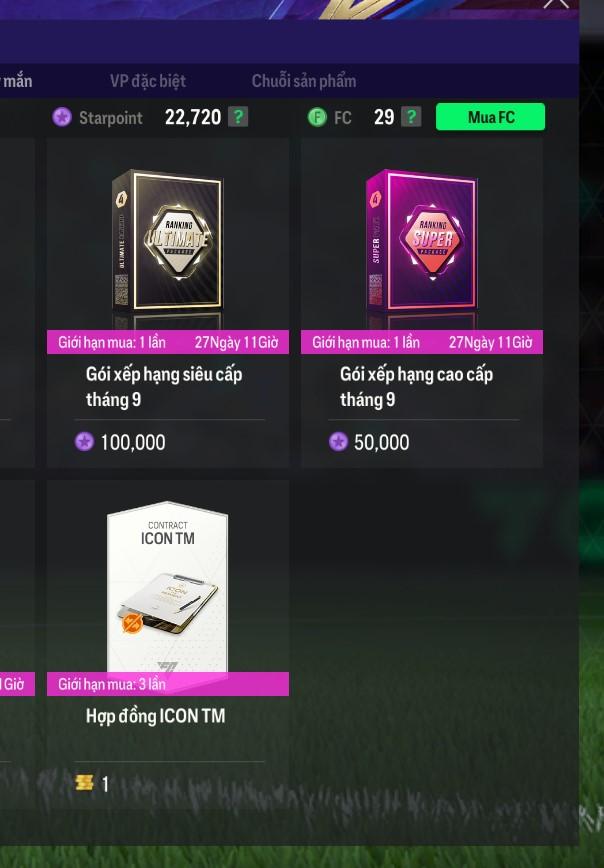Click the purple Starpoint currency icon
This screenshot has width=604, height=868.
click(62, 117)
